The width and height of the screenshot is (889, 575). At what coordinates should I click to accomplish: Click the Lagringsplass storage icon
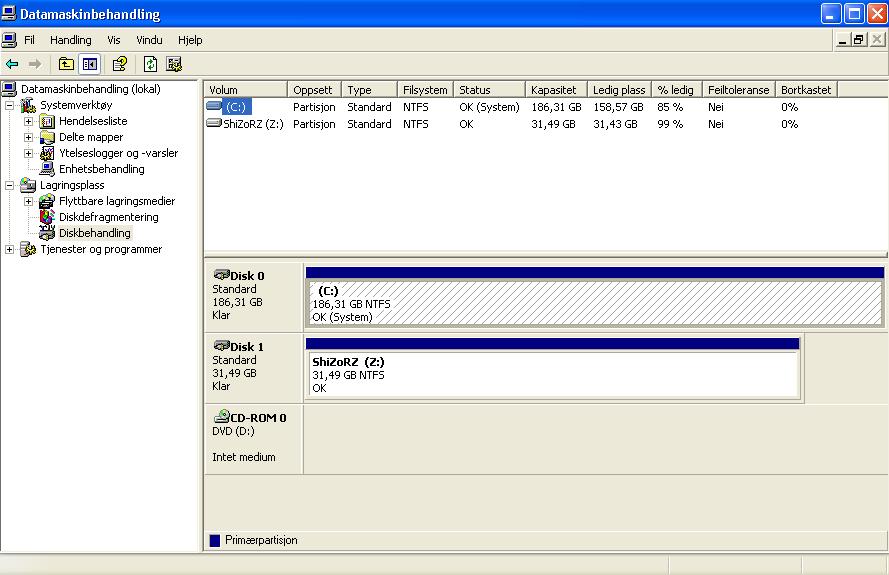28,185
